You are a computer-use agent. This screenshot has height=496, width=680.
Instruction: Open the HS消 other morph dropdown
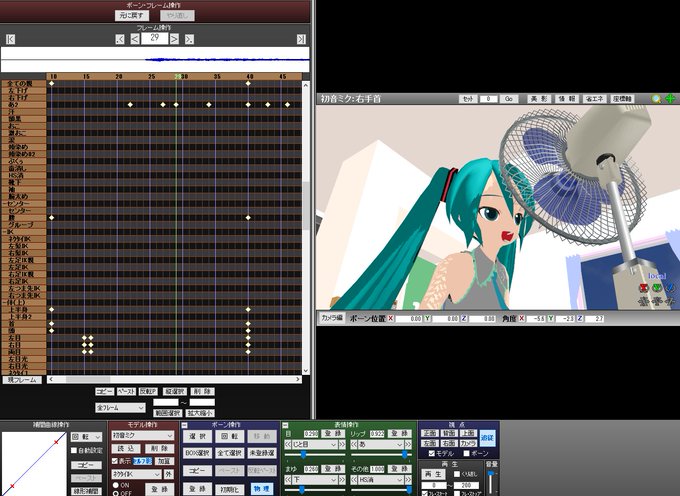tap(381, 480)
